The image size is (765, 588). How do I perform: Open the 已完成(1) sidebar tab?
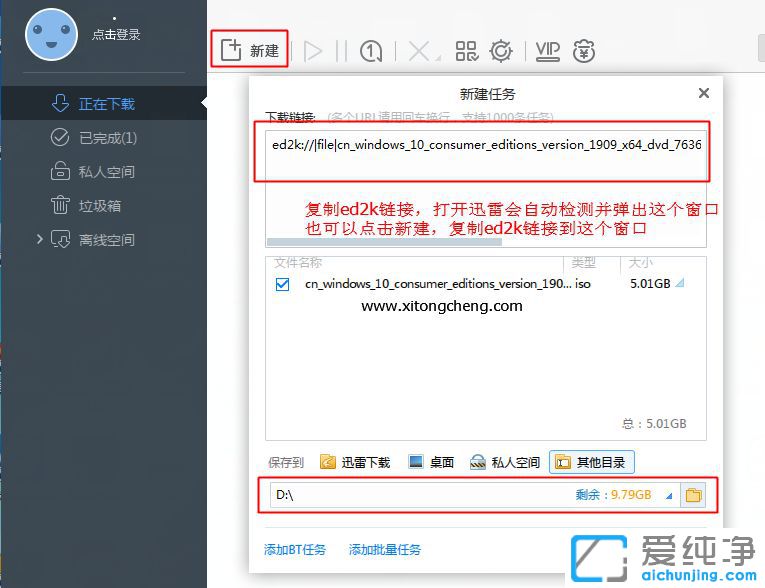[x=106, y=138]
